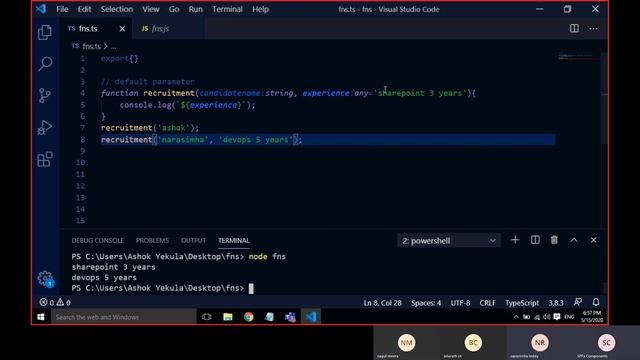Image resolution: width=640 pixels, height=360 pixels.
Task: Click the editor vertical scrollbar
Action: (x=604, y=98)
